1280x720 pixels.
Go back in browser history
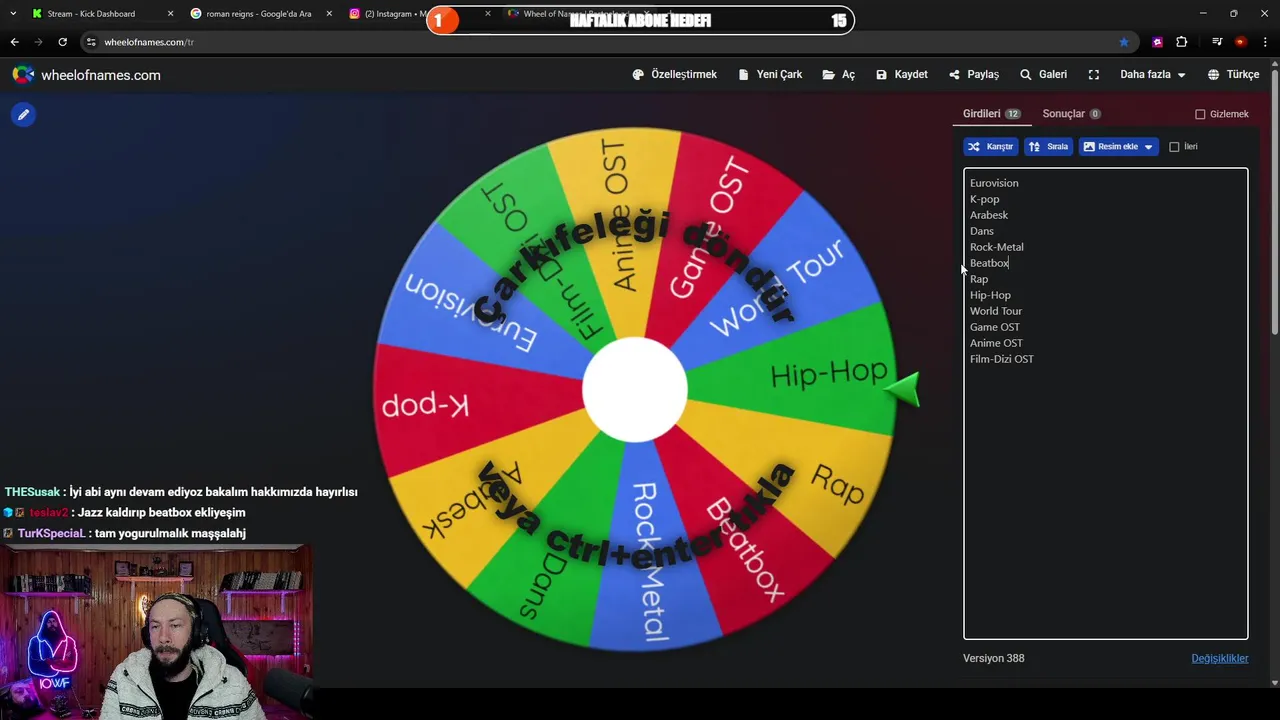[x=14, y=42]
